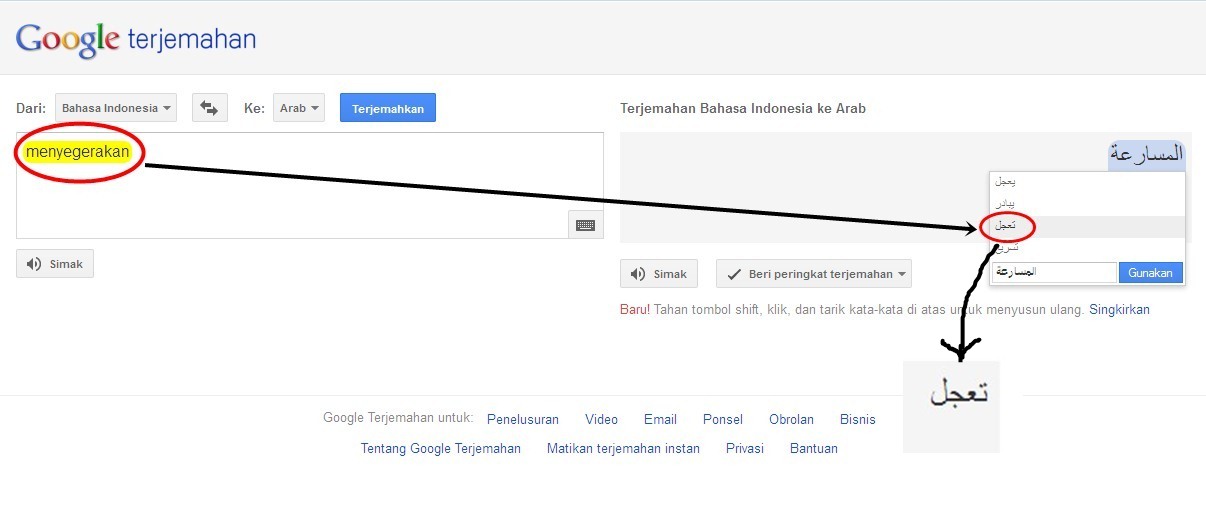Image resolution: width=1206 pixels, height=513 pixels.
Task: Open the Bahasa Indonesia source language dropdown
Action: pyautogui.click(x=116, y=108)
